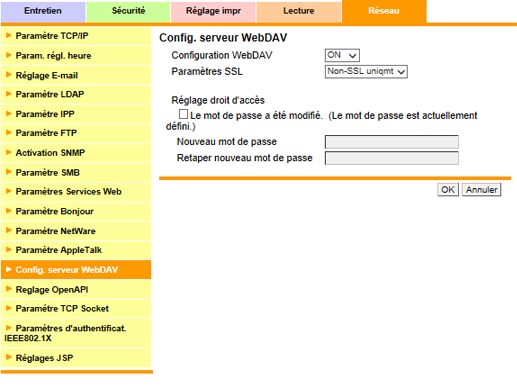Click the arrow icon beside Paramètre LDAP
This screenshot has height=386, width=517.
[x=9, y=94]
